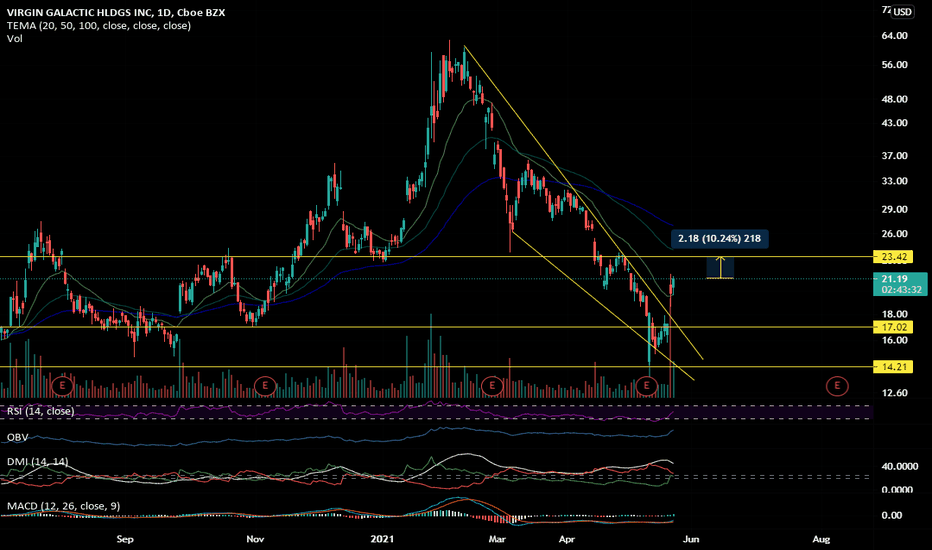This screenshot has height=550, width=932.
Task: Click the Apr date label on time axis
Action: point(567,539)
